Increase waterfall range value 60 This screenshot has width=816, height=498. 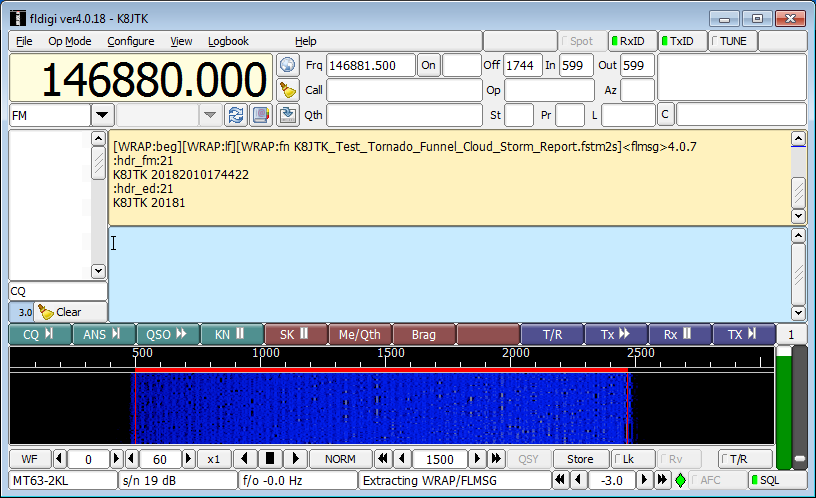pos(188,458)
